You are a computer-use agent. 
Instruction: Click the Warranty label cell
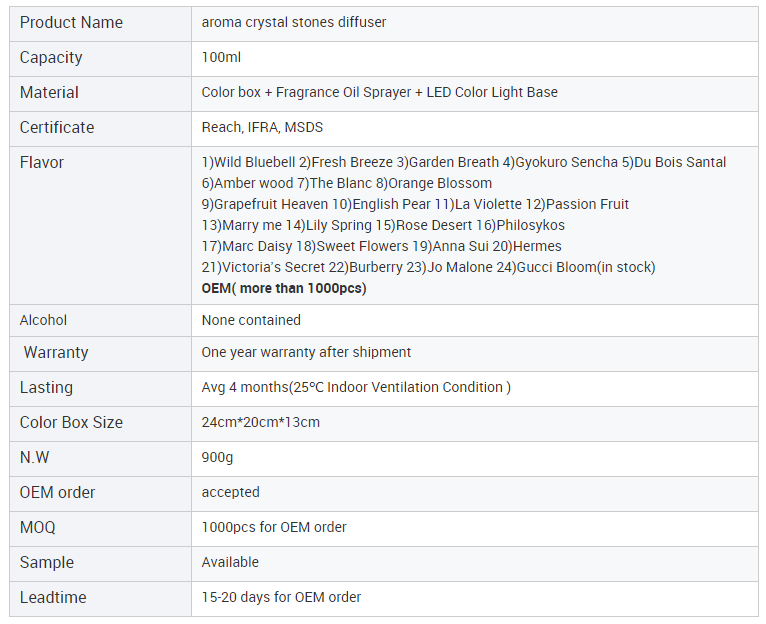pos(56,352)
